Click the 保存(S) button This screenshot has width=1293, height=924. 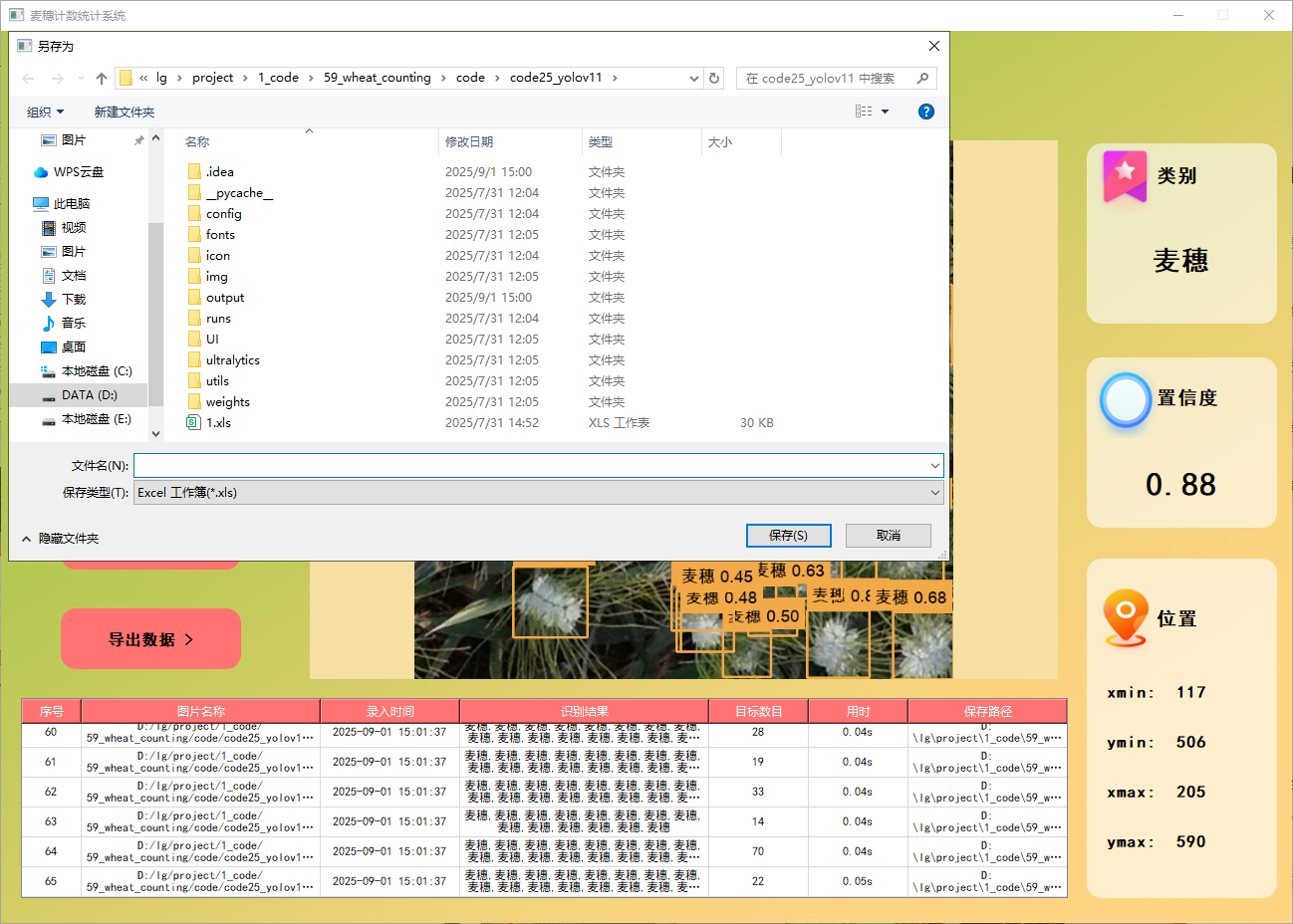coord(789,536)
